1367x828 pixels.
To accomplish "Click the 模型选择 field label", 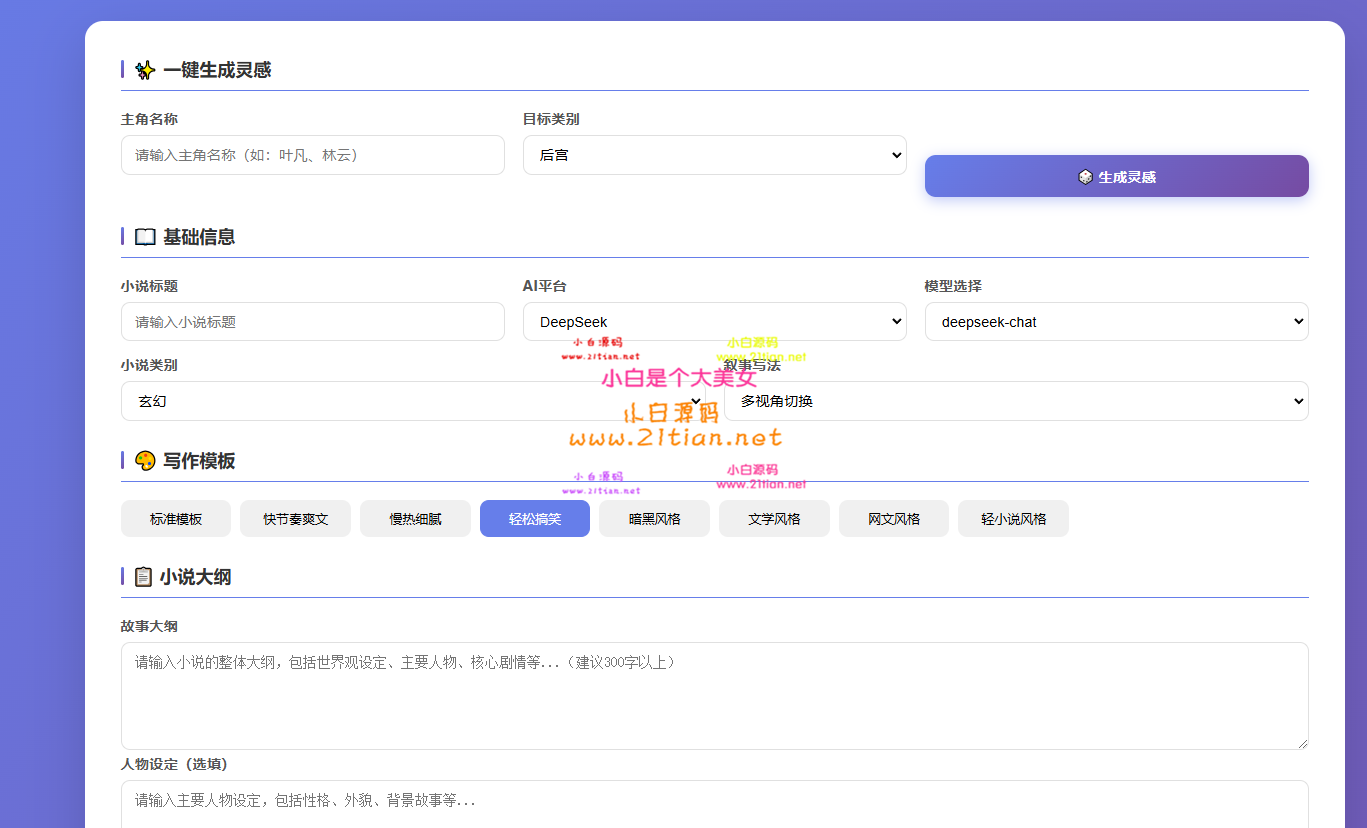I will 953,286.
